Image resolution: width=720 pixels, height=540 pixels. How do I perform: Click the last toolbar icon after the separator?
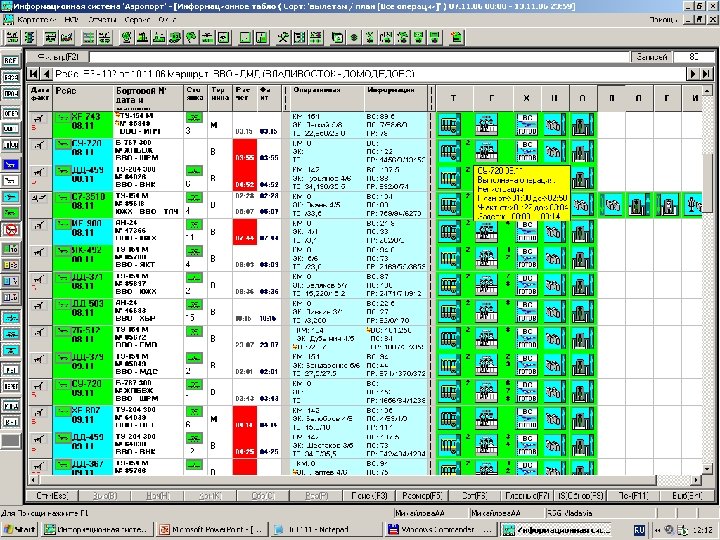point(456,38)
